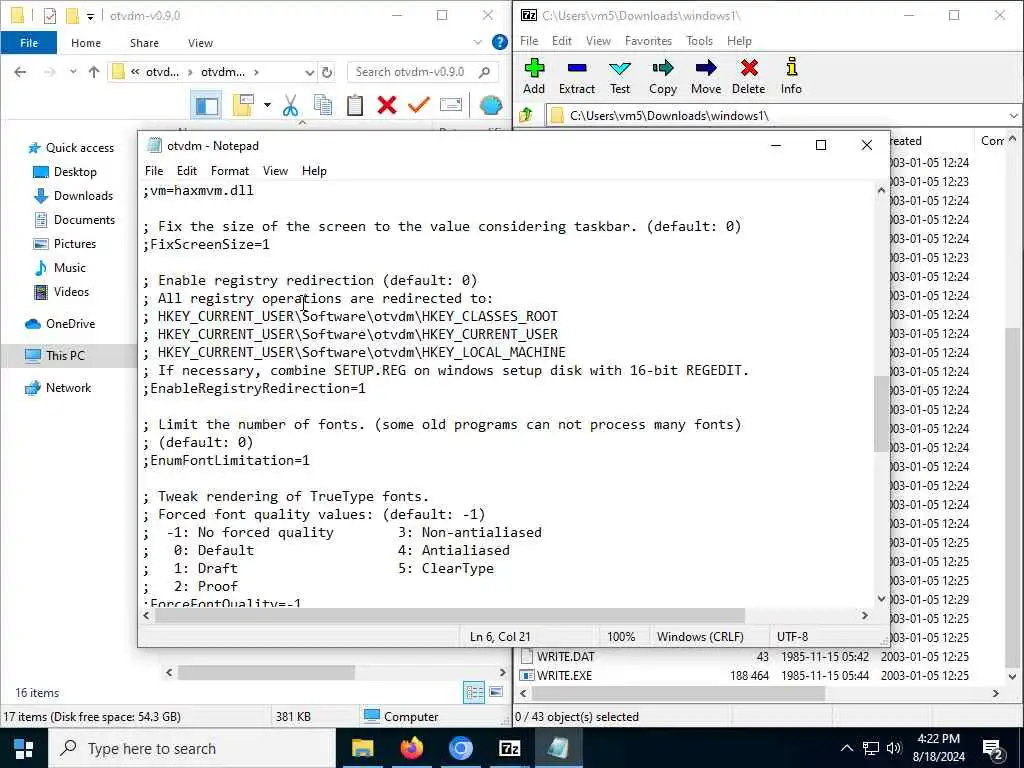Click the Move icon in 7-Zip toolbar
The width and height of the screenshot is (1024, 768).
click(x=705, y=76)
